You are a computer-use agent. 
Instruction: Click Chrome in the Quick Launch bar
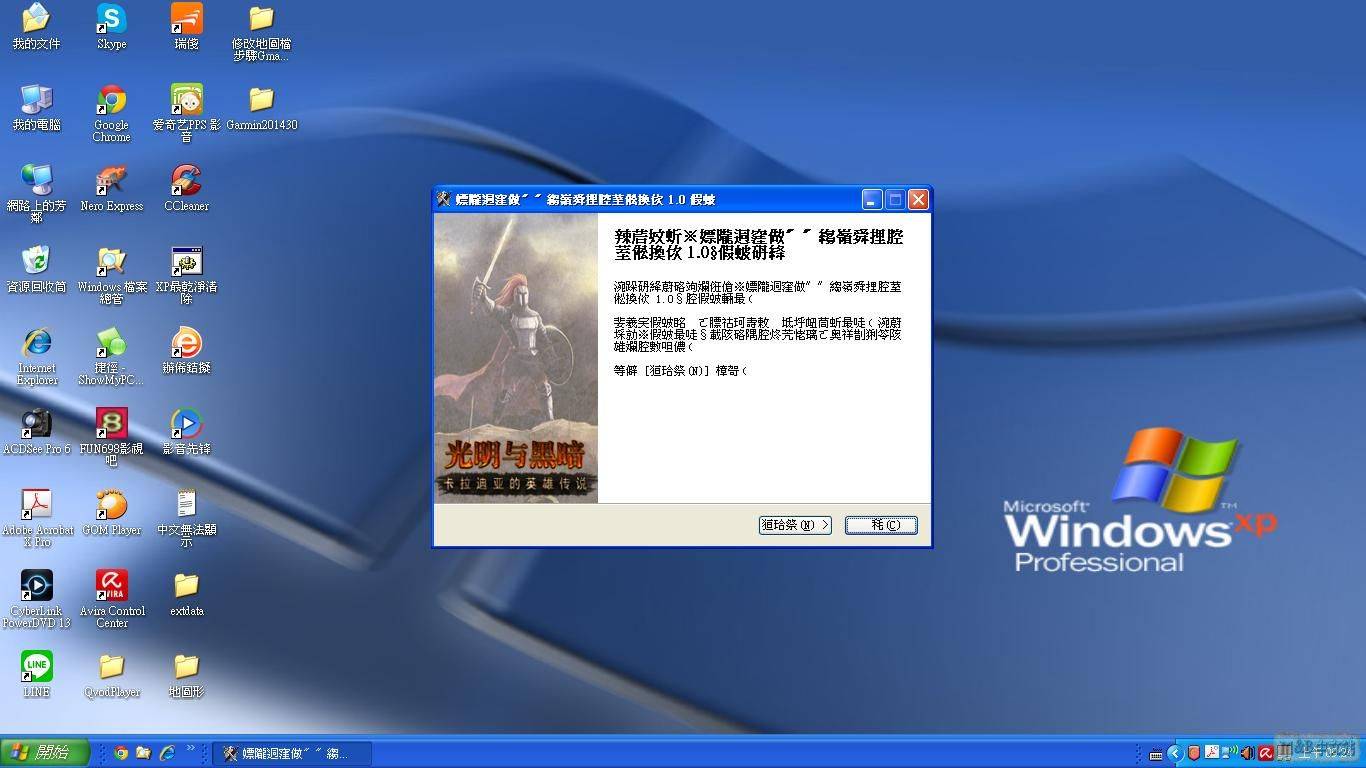pos(121,753)
